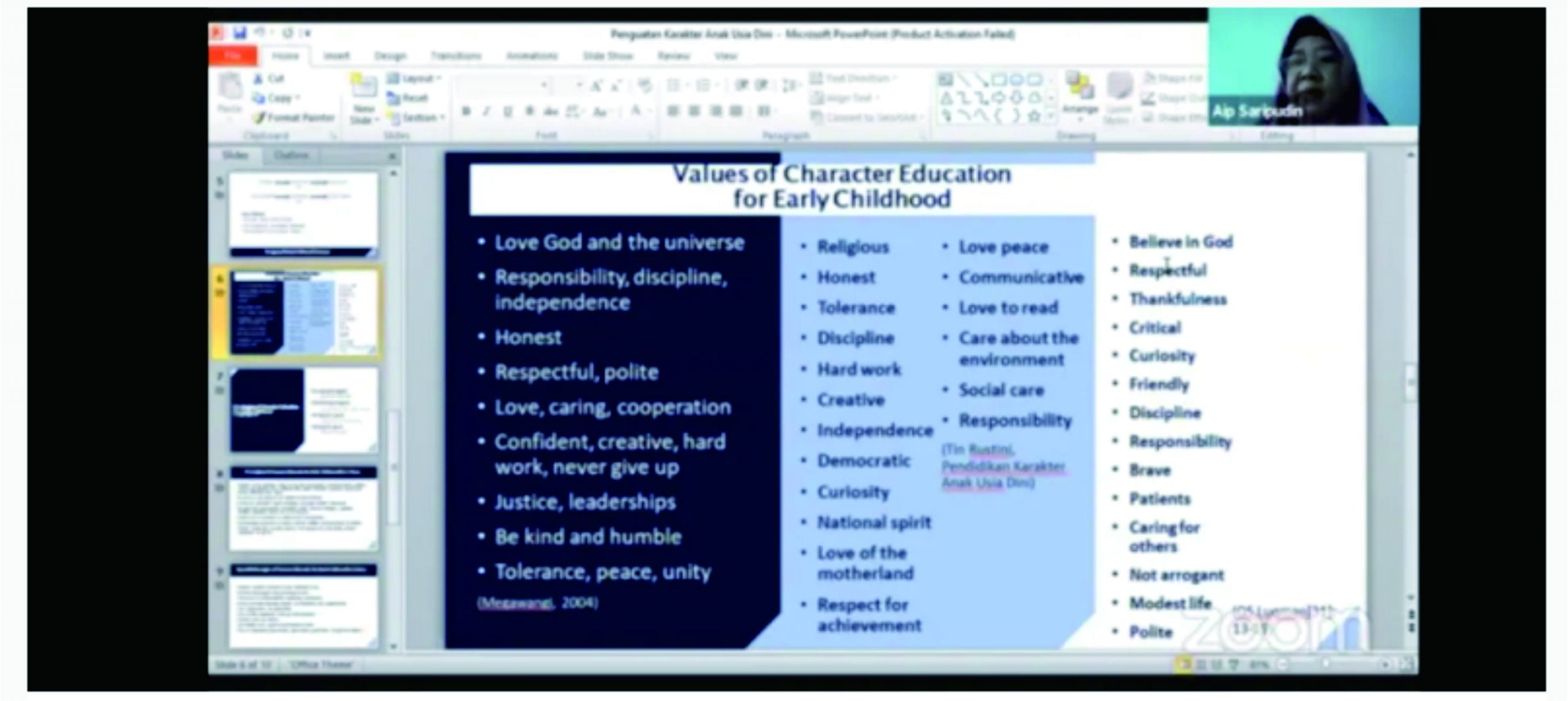
Task: Toggle Underline formatting
Action: (507, 111)
